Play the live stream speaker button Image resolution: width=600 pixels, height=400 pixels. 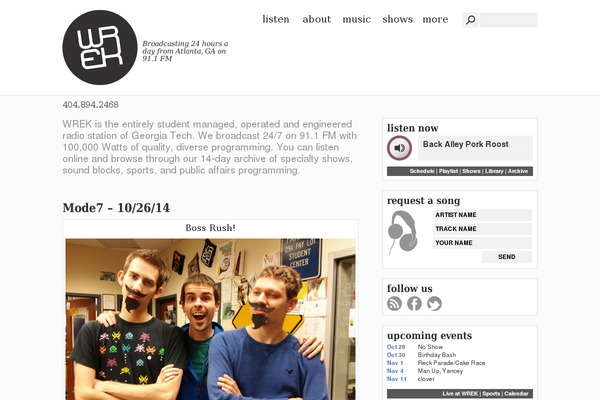(x=399, y=148)
